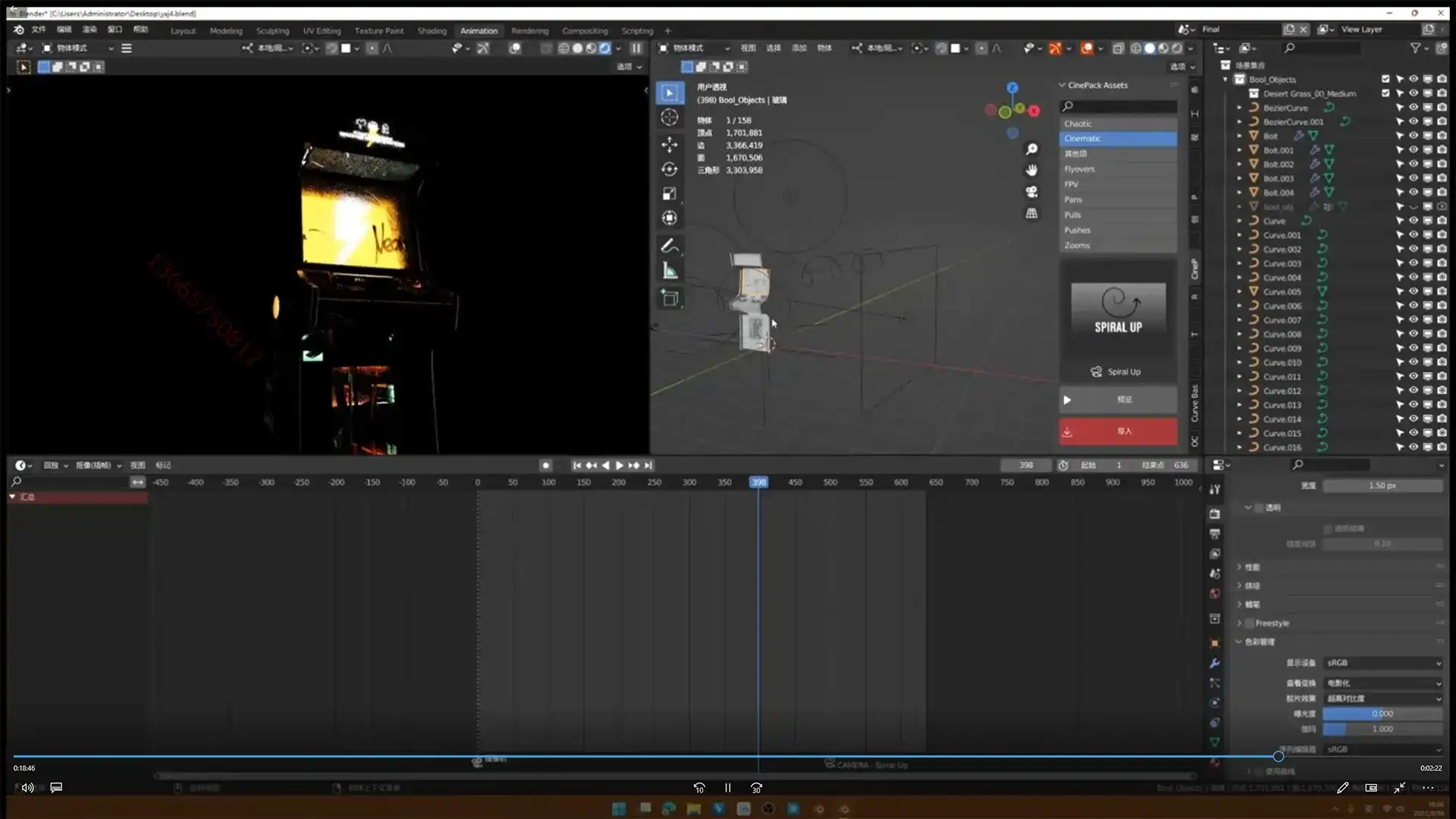
Task: Jump to the timeline start frame
Action: point(576,466)
